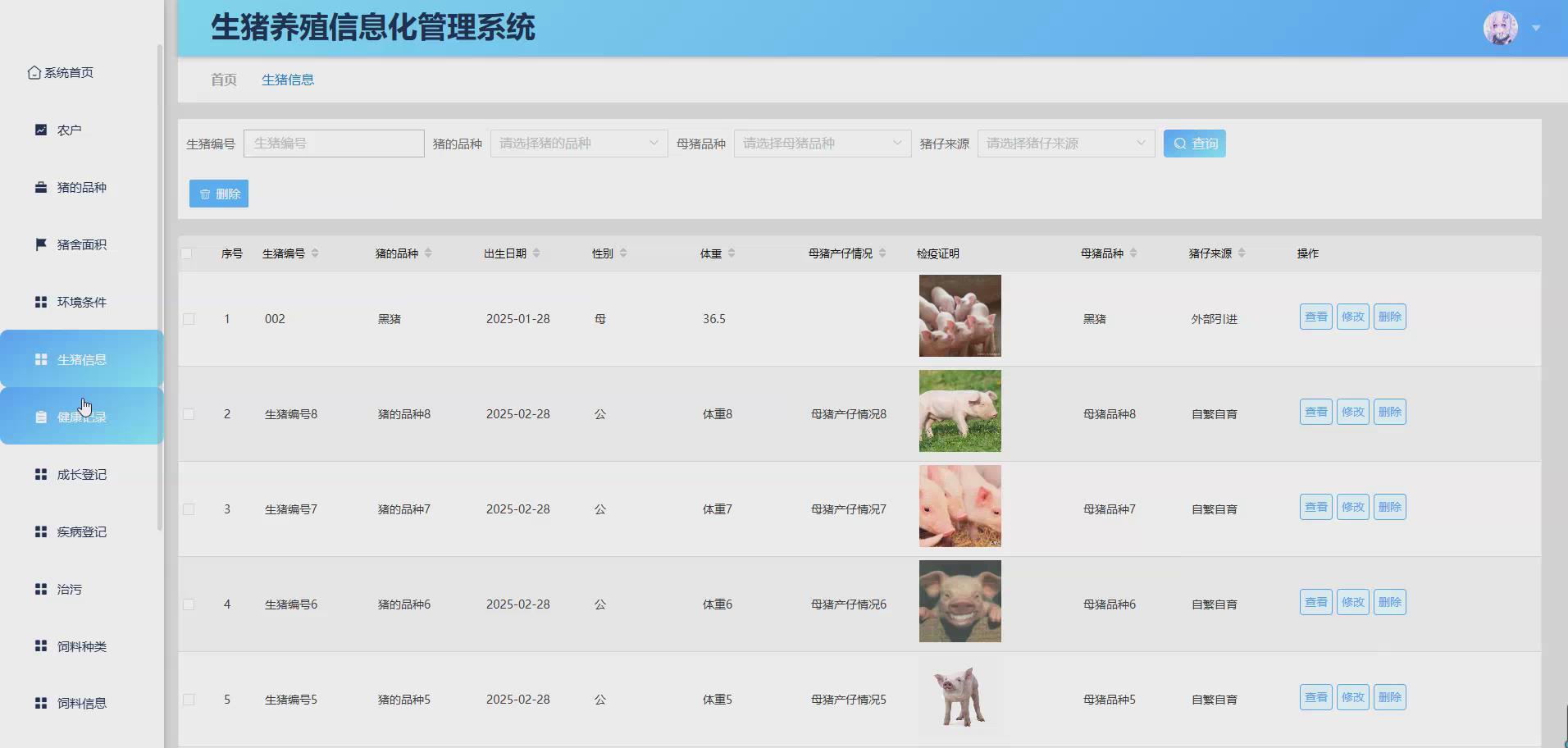Check the select-all checkbox in table header
The width and height of the screenshot is (1568, 748).
pos(189,253)
